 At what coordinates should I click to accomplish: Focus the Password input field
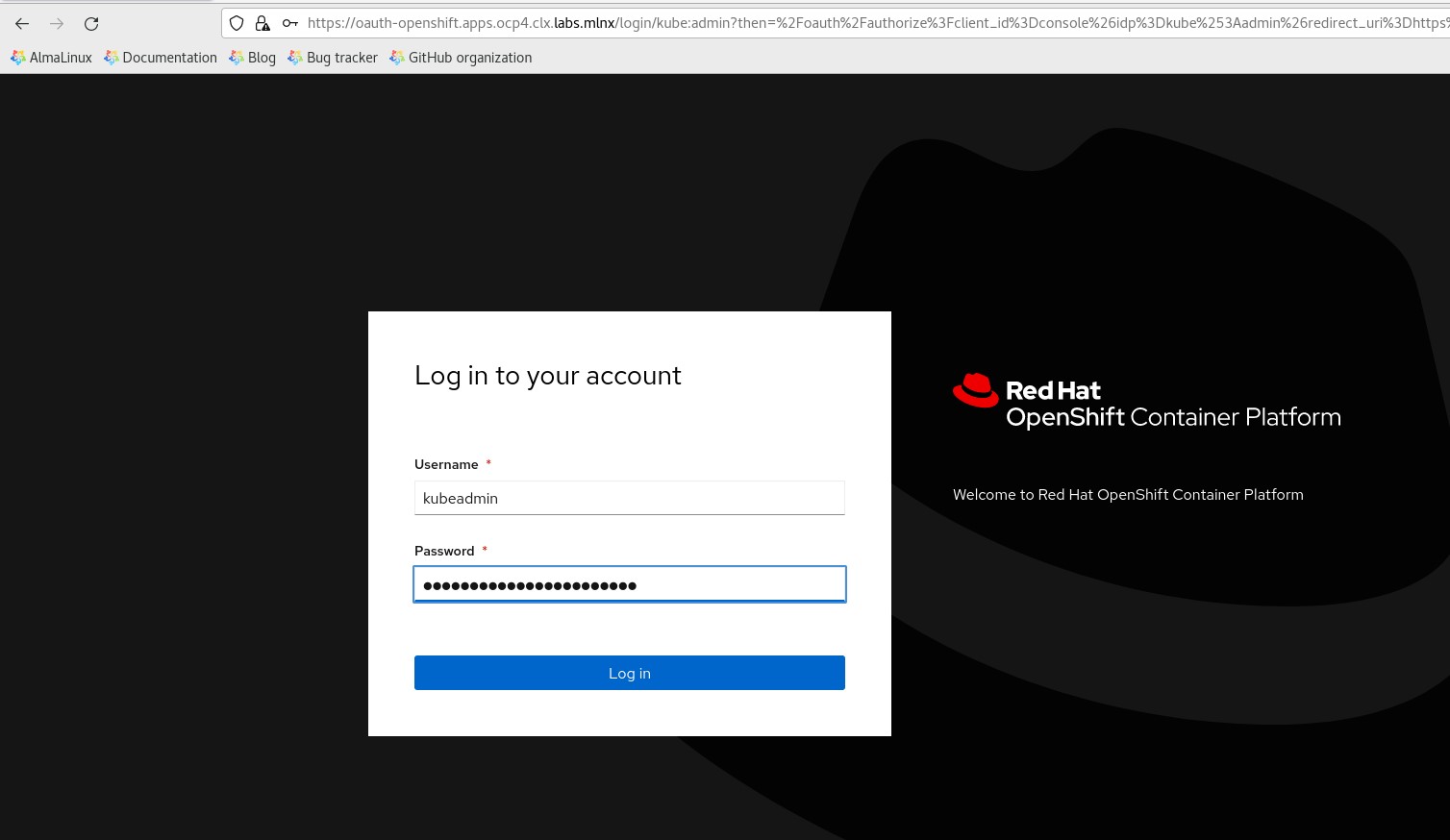(630, 584)
